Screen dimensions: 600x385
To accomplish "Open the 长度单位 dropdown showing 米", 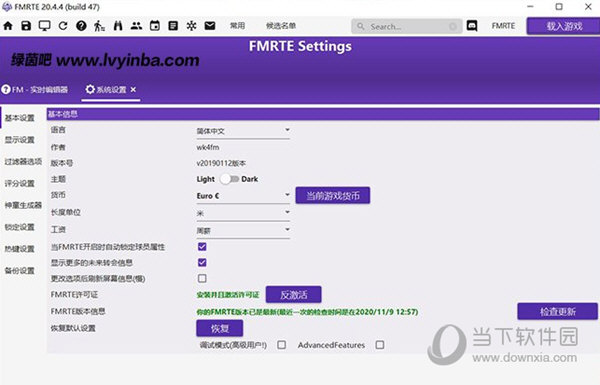I will coord(243,213).
